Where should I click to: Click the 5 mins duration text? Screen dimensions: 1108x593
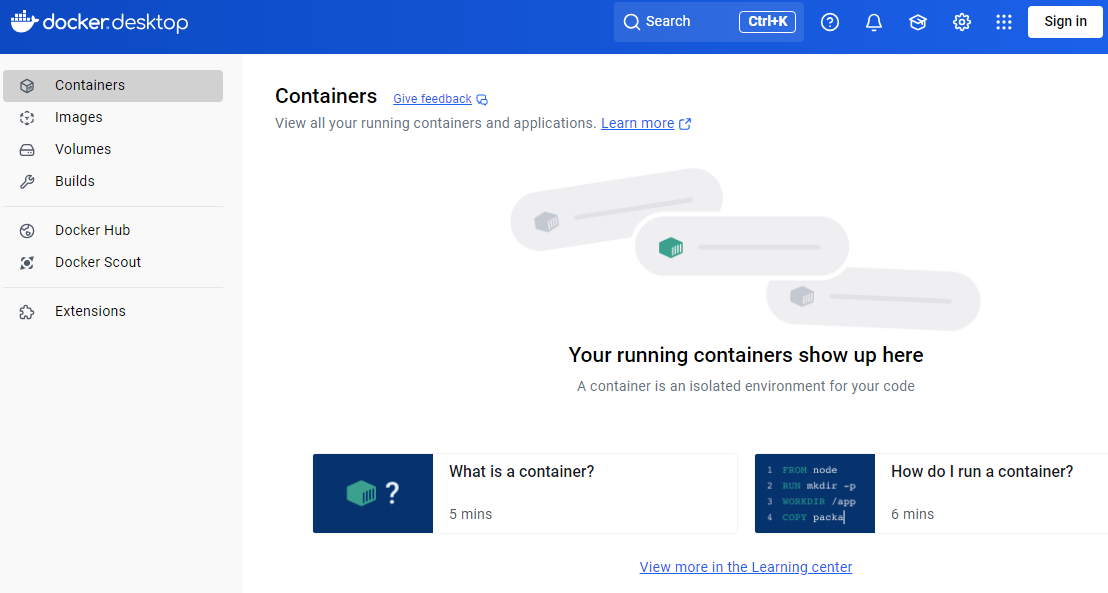tap(471, 514)
